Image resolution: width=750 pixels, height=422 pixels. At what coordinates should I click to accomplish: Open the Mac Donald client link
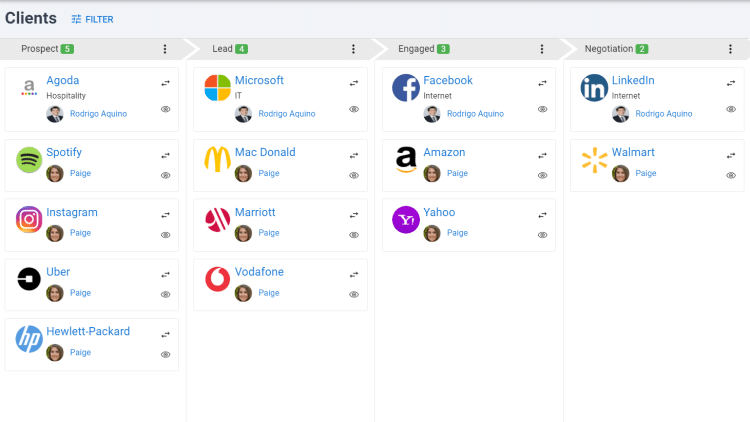pyautogui.click(x=265, y=152)
